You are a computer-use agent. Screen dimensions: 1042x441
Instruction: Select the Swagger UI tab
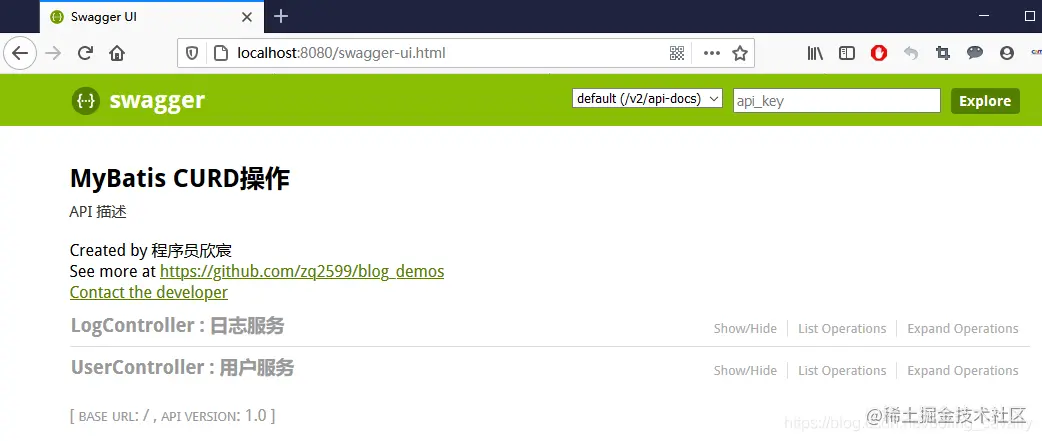(x=151, y=17)
